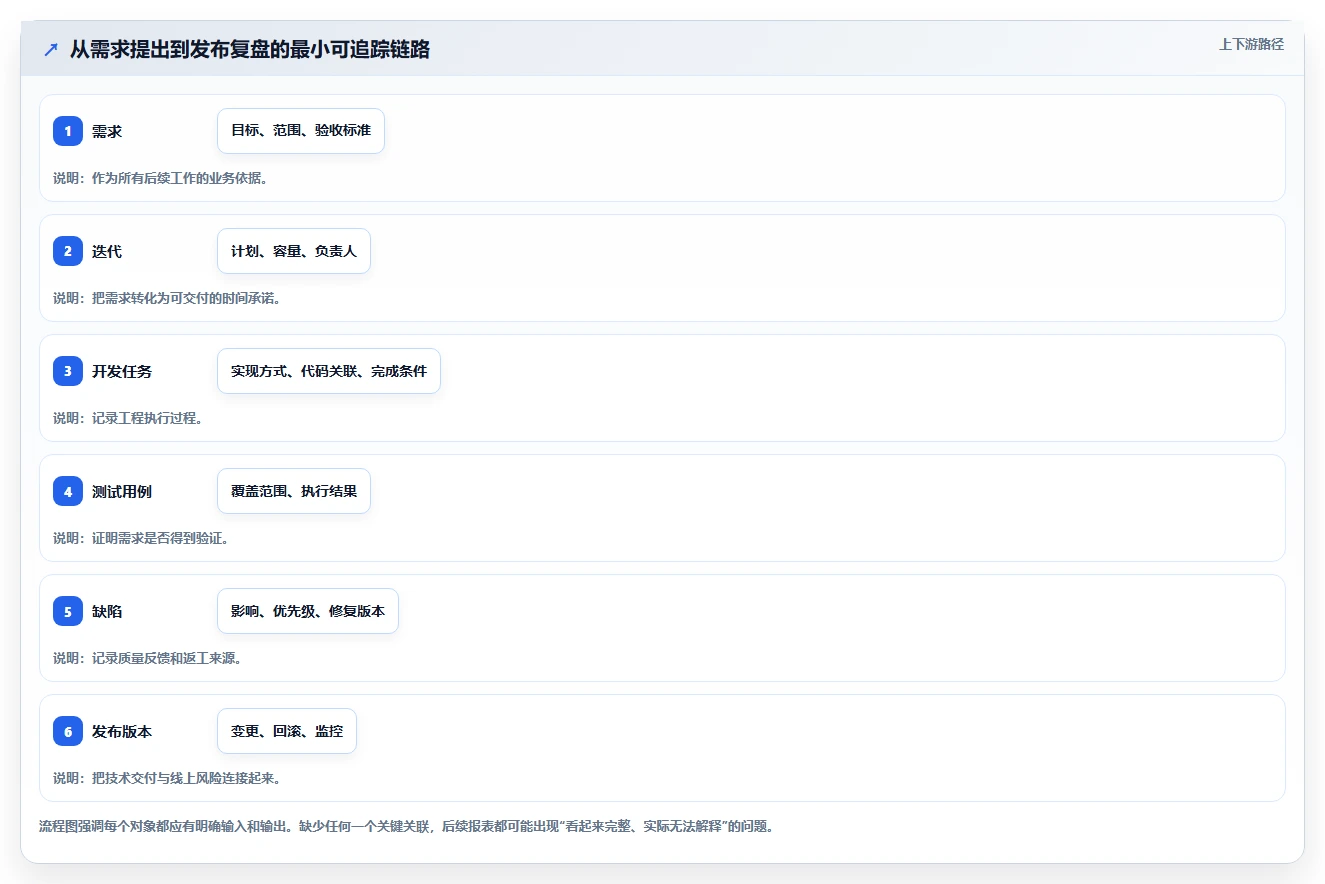Select the 覆盖范围、执行结果 chip
The height and width of the screenshot is (884, 1325).
coord(294,491)
